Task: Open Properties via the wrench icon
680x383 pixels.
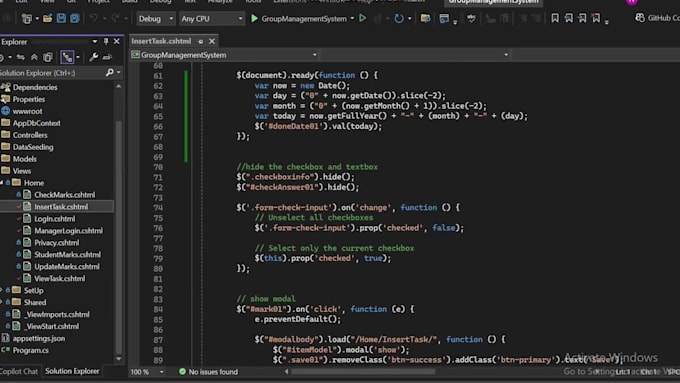Action: coord(93,57)
